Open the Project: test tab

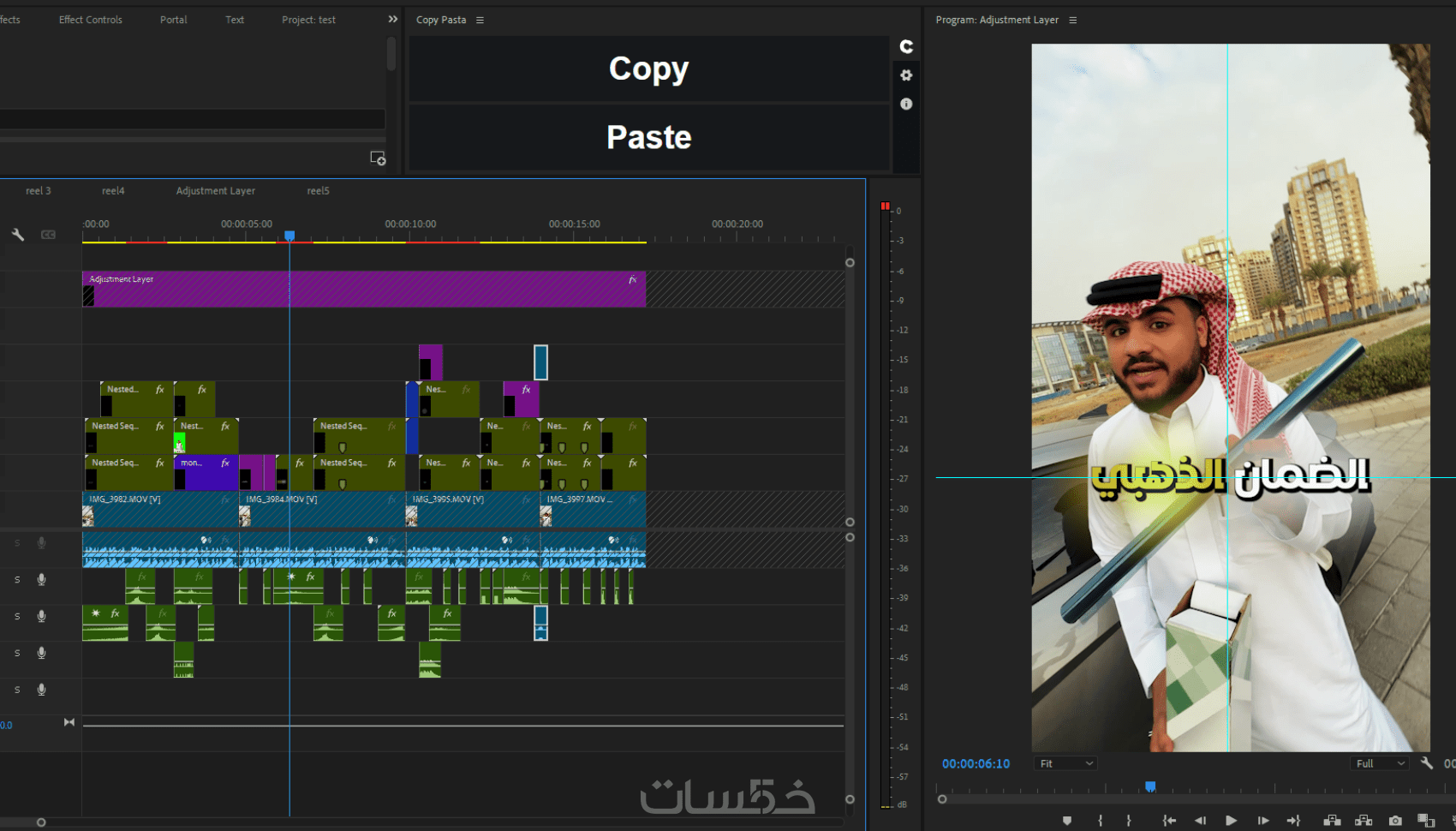tap(308, 20)
